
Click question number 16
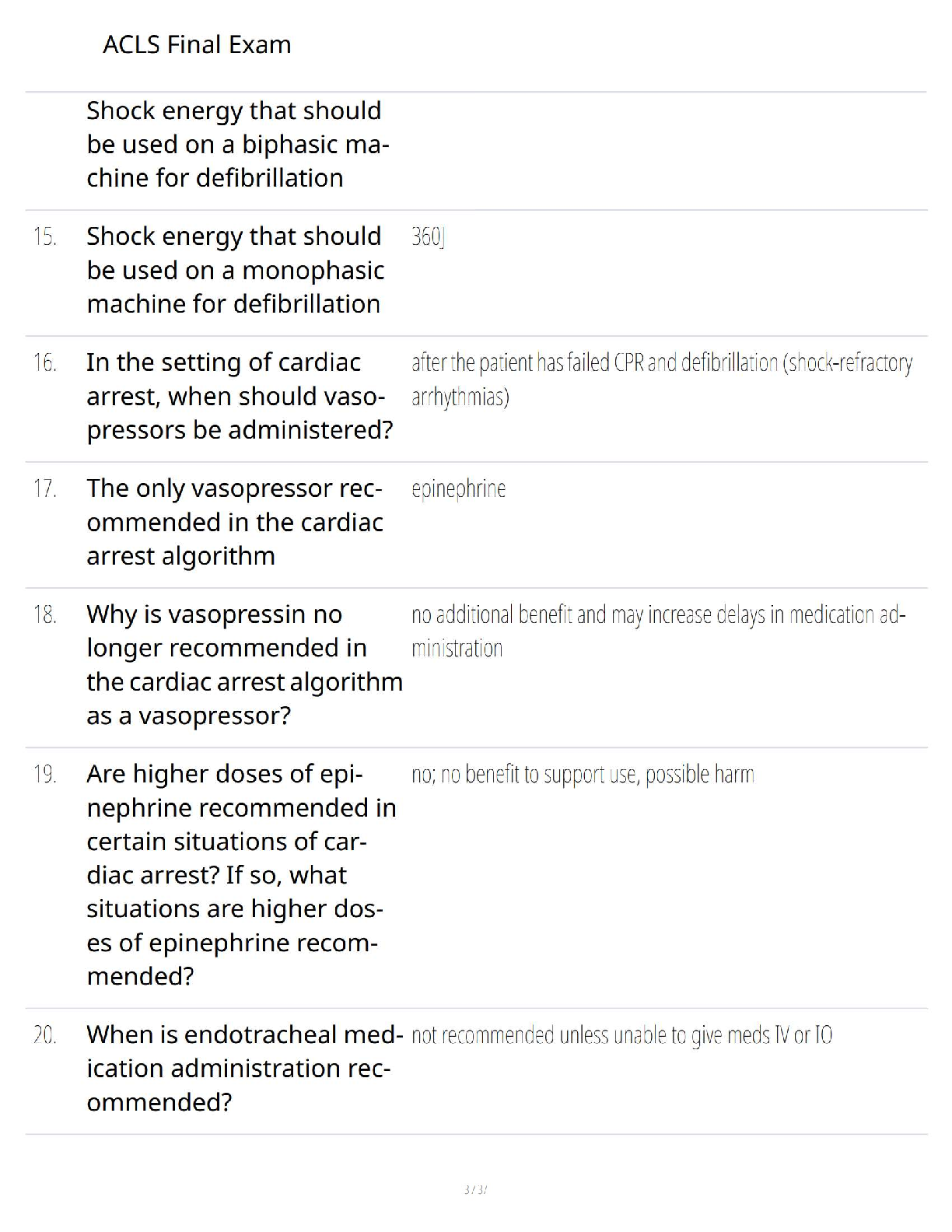click(x=45, y=362)
